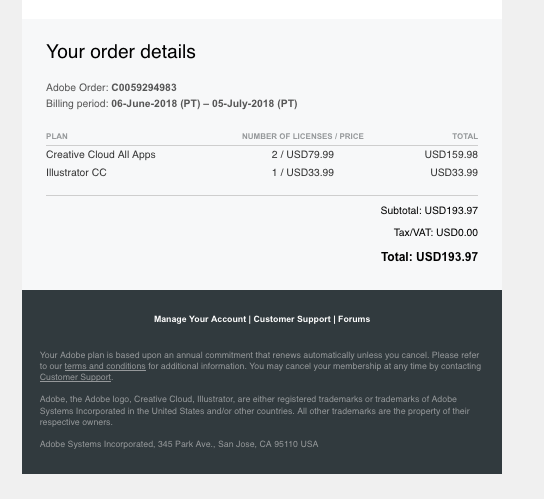544x499 pixels.
Task: Open the terms and conditions link
Action: tap(105, 366)
